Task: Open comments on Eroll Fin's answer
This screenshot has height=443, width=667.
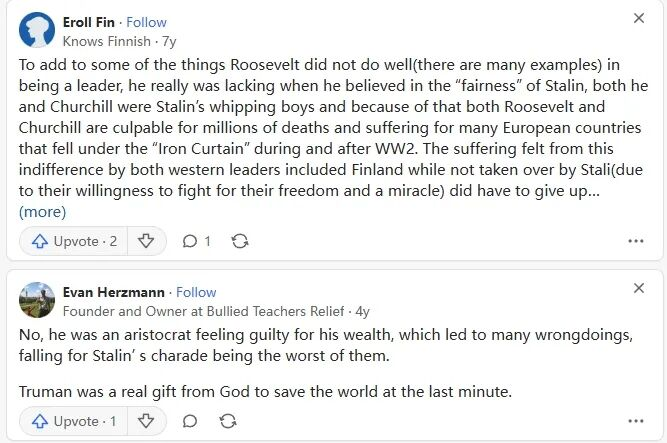Action: click(x=195, y=241)
